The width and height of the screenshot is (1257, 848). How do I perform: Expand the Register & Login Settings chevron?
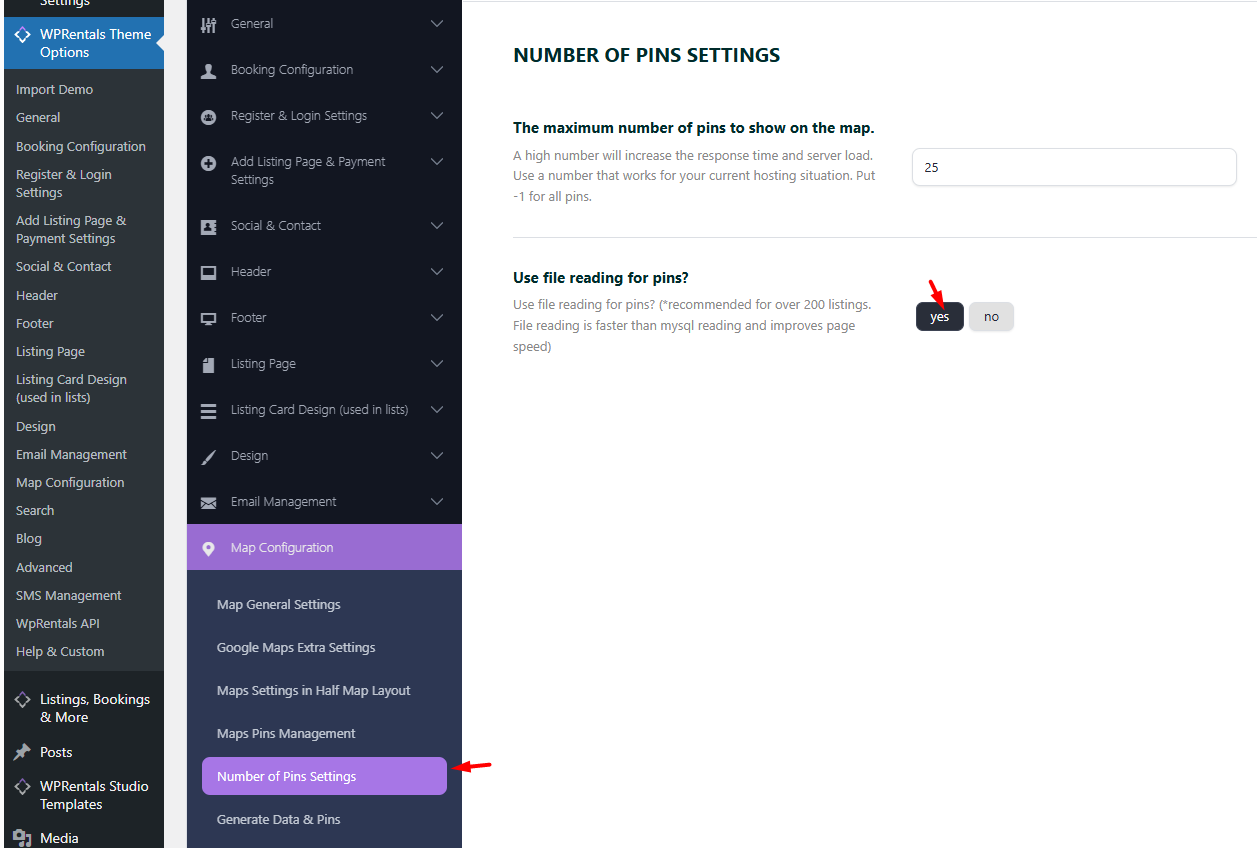[437, 116]
